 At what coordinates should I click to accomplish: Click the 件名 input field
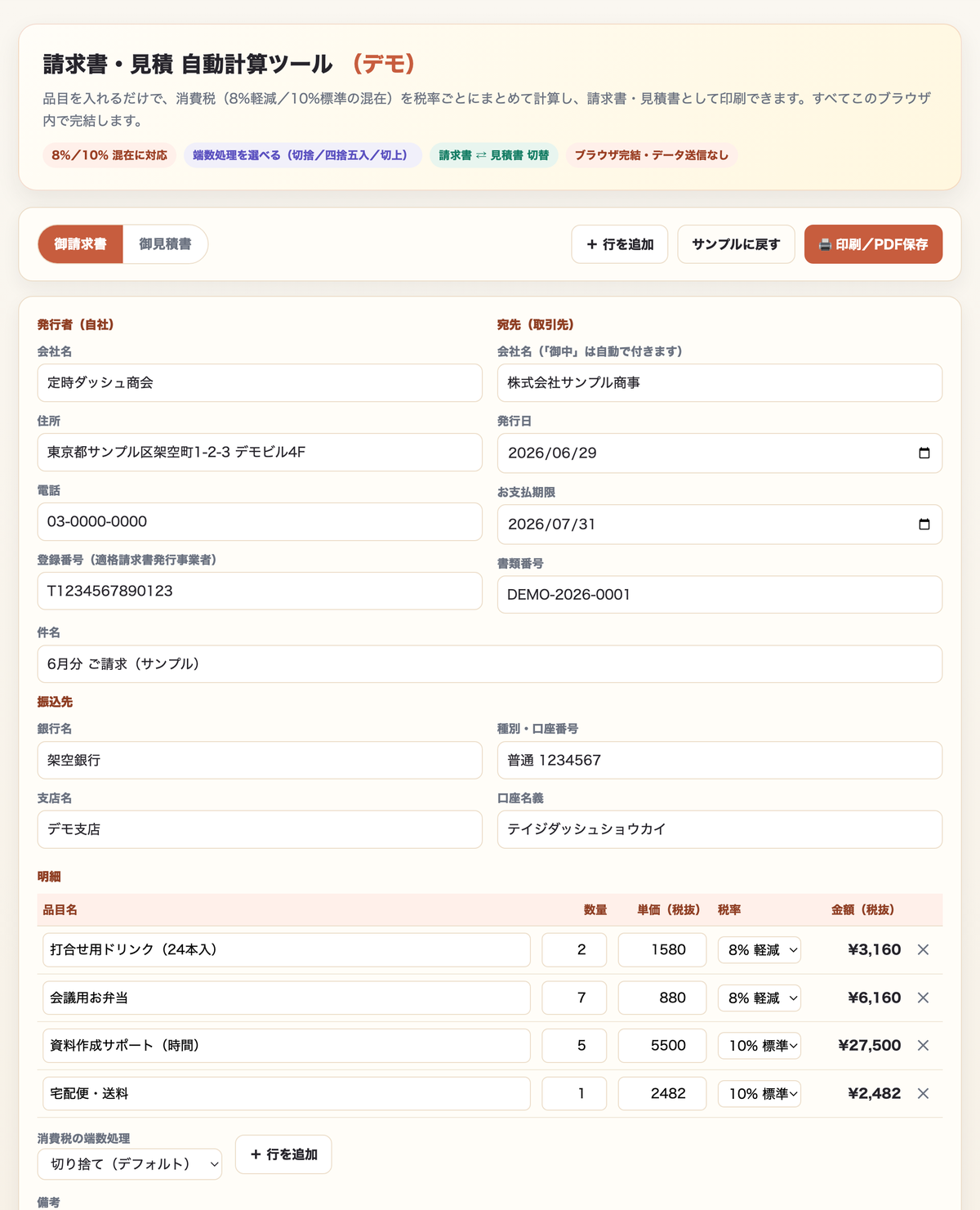point(490,664)
